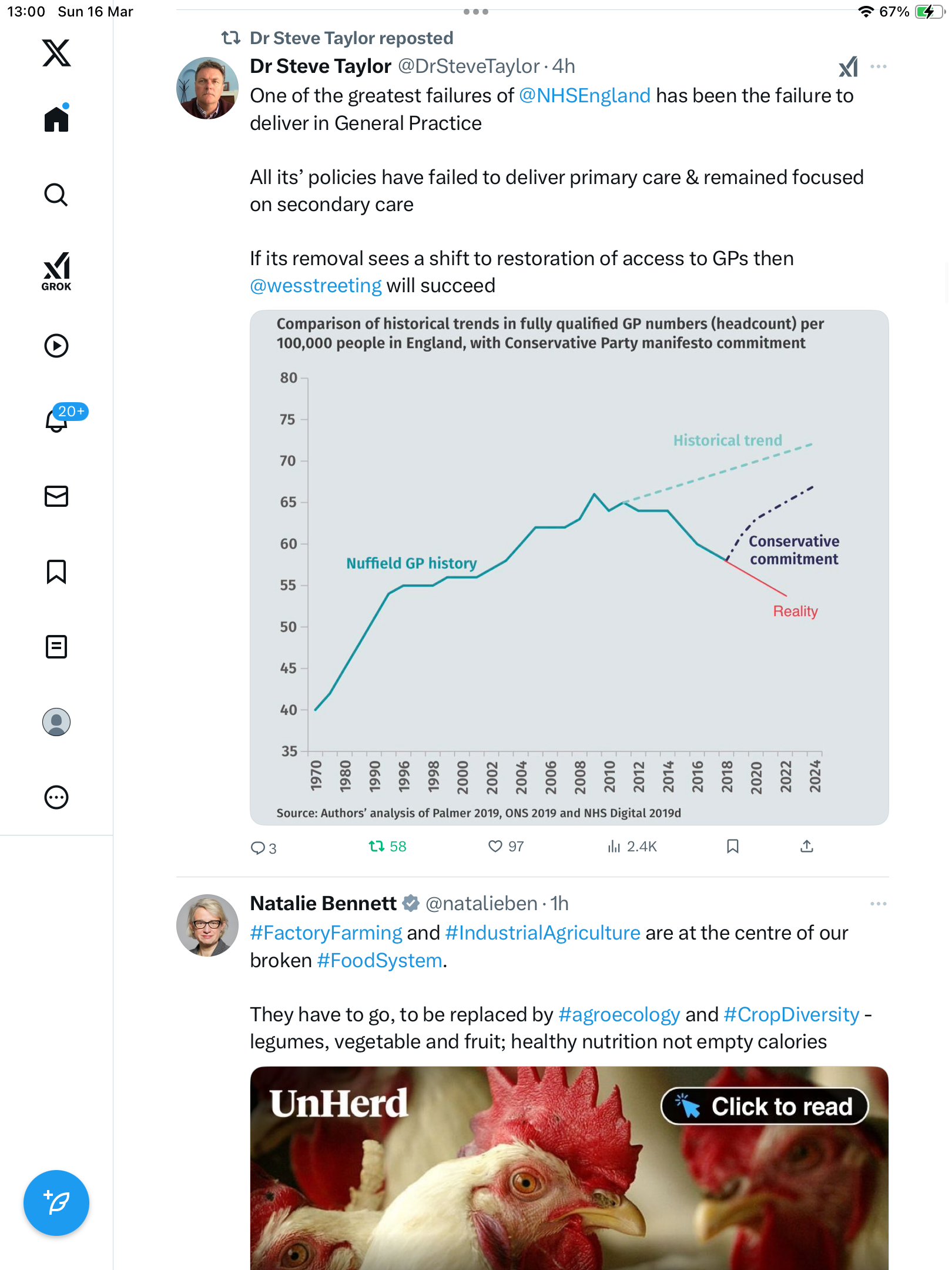Share Dr Steve Taylor's post

pos(807,846)
